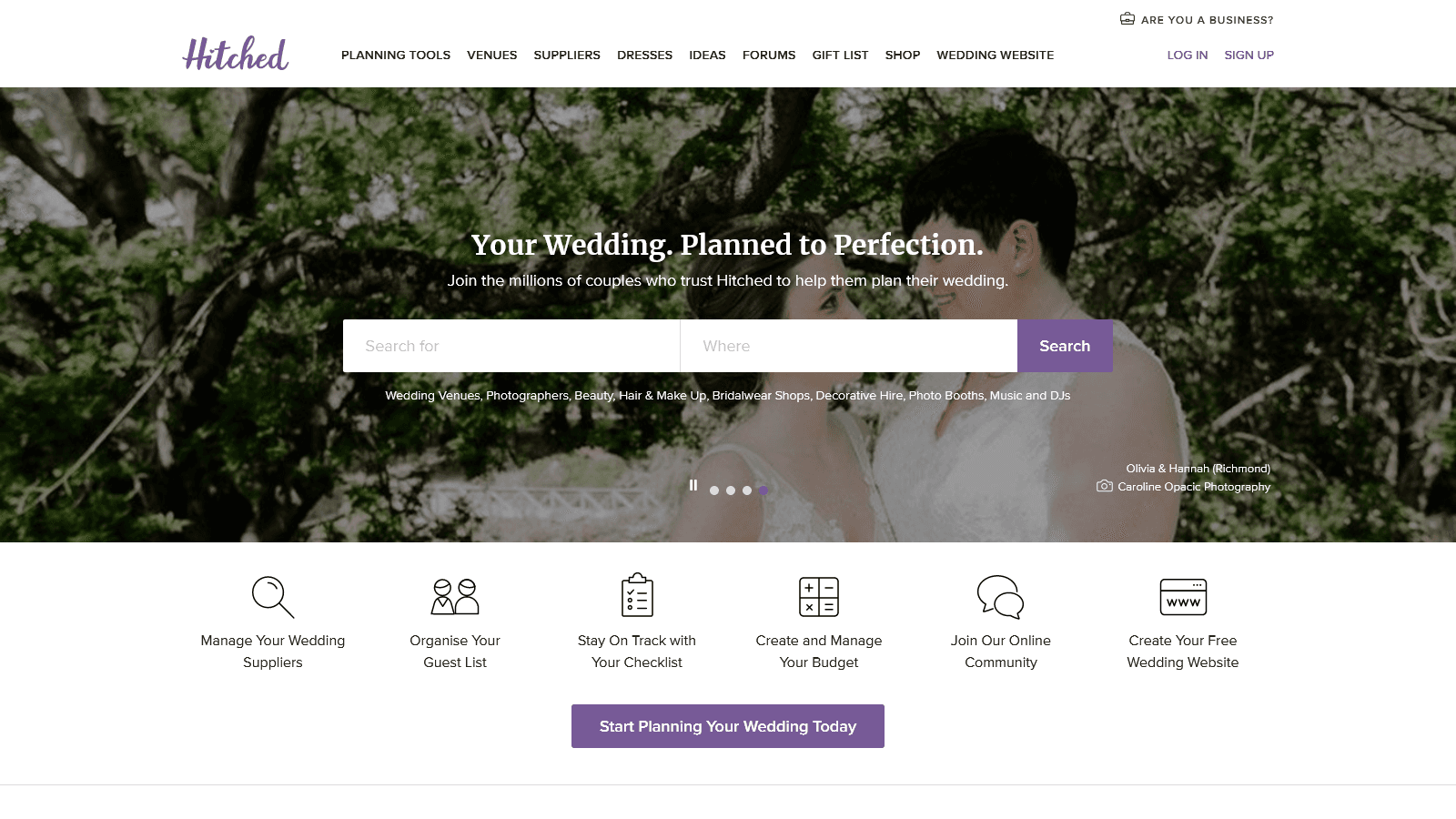Screen dimensions: 1456x819
Task: Click the Hitched logo
Action: pyautogui.click(x=236, y=54)
